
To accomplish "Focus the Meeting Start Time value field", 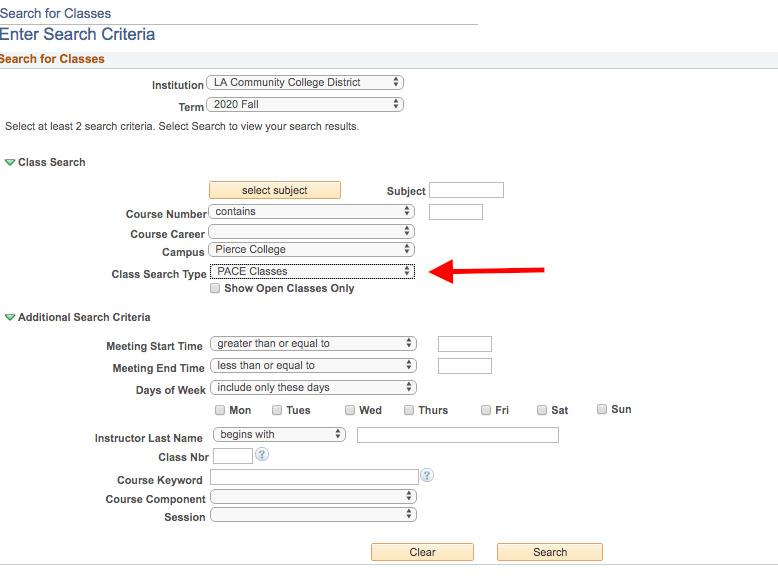I will click(x=465, y=344).
